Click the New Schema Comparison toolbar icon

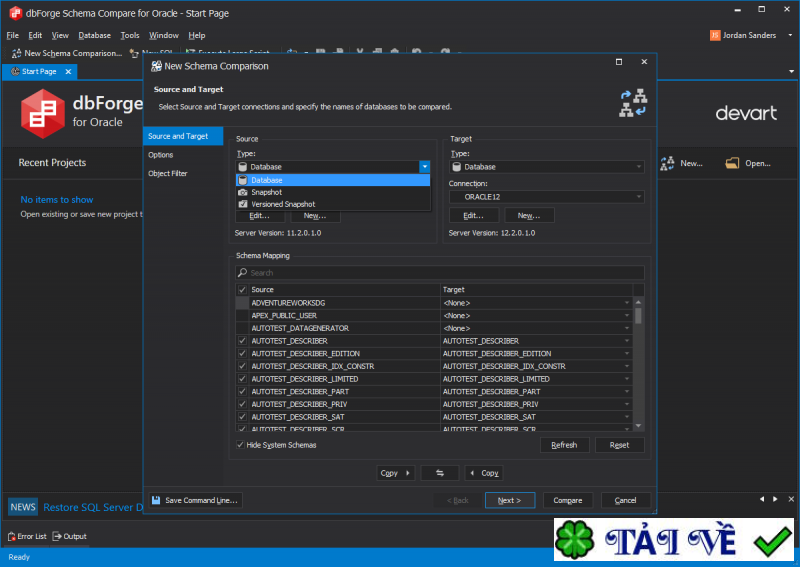pyautogui.click(x=16, y=53)
